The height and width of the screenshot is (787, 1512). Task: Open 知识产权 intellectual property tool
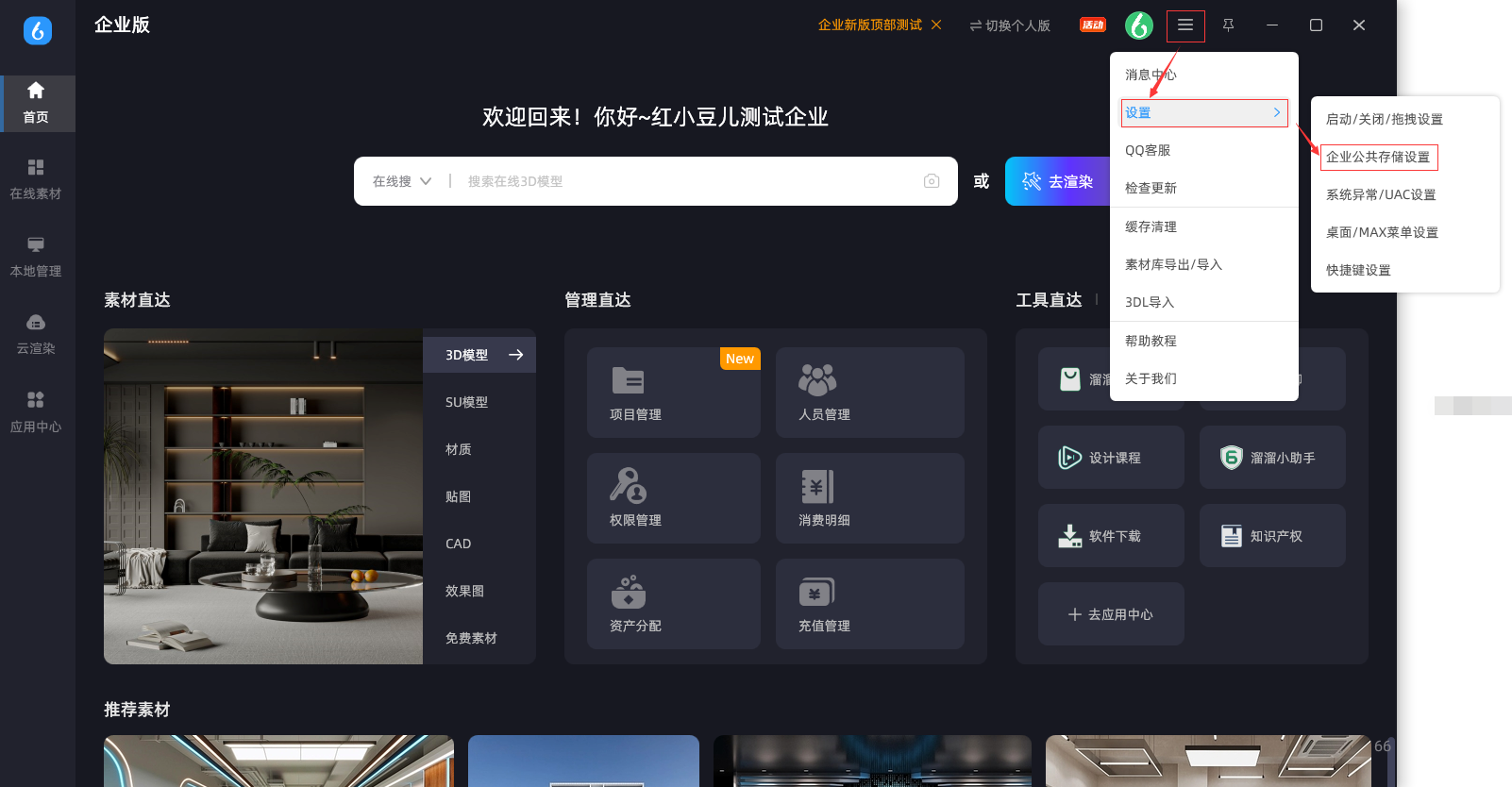point(1272,536)
